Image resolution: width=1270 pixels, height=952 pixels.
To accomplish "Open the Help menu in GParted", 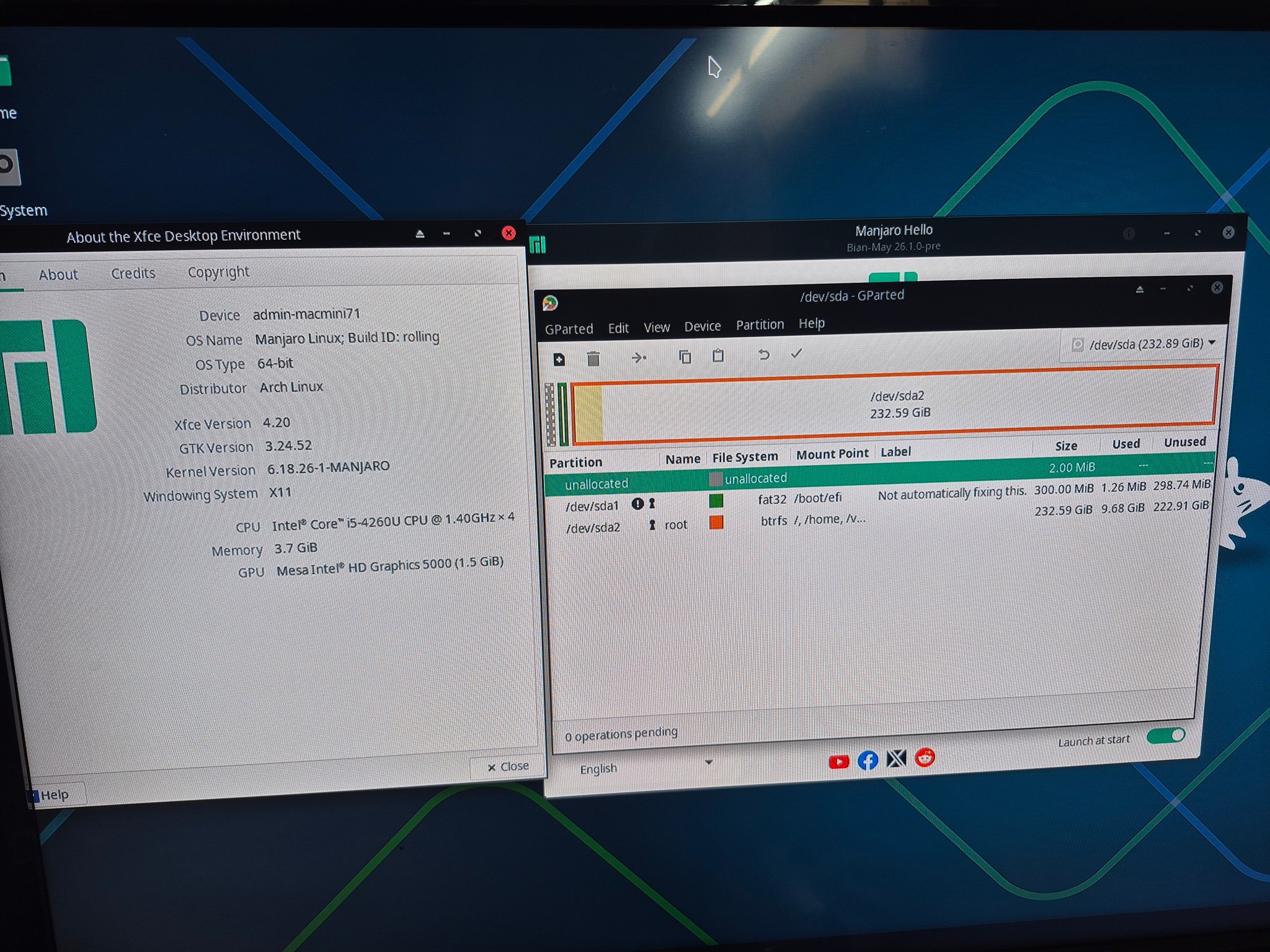I will pos(812,324).
